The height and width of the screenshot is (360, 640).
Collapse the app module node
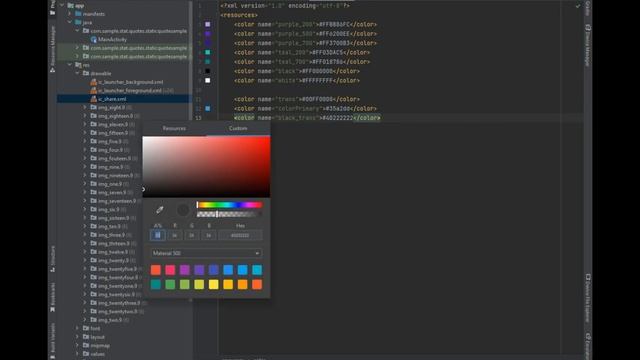click(62, 6)
